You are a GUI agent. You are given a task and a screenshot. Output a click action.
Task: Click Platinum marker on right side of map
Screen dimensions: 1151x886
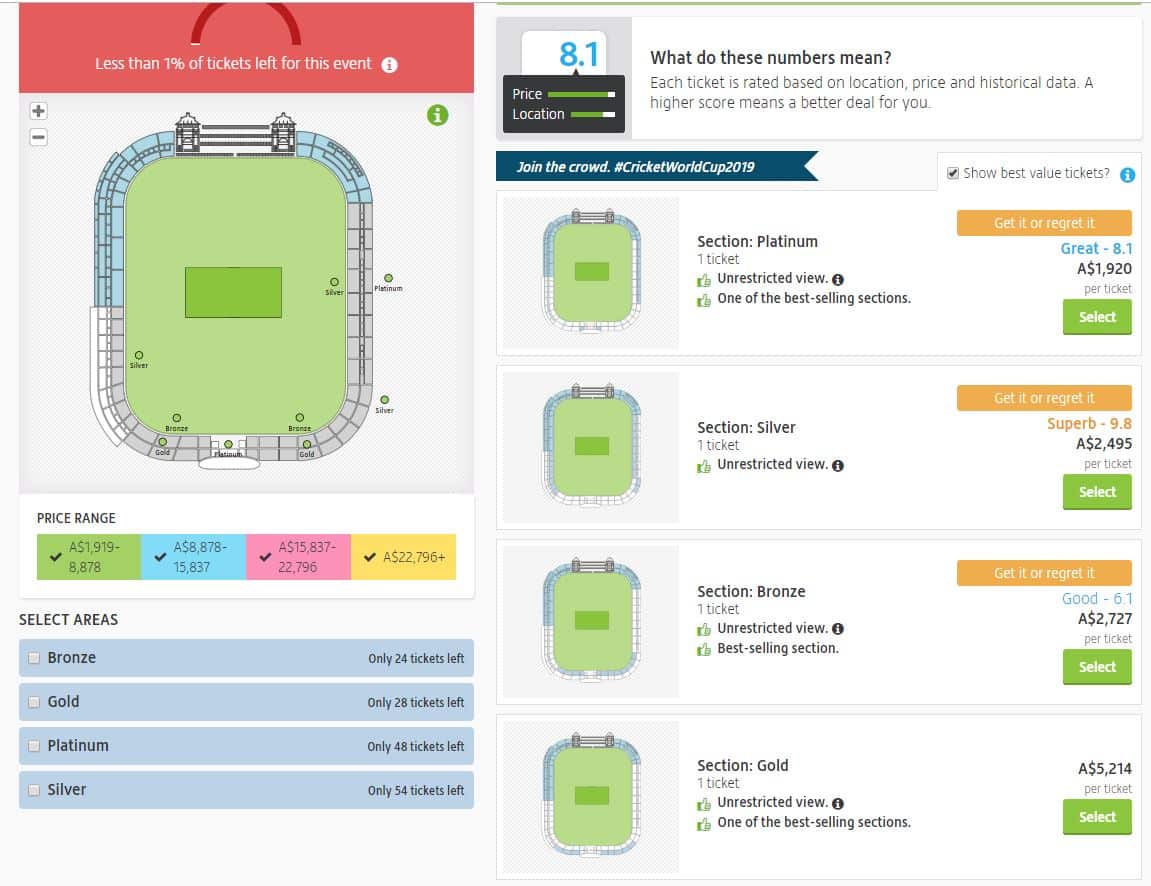[388, 278]
